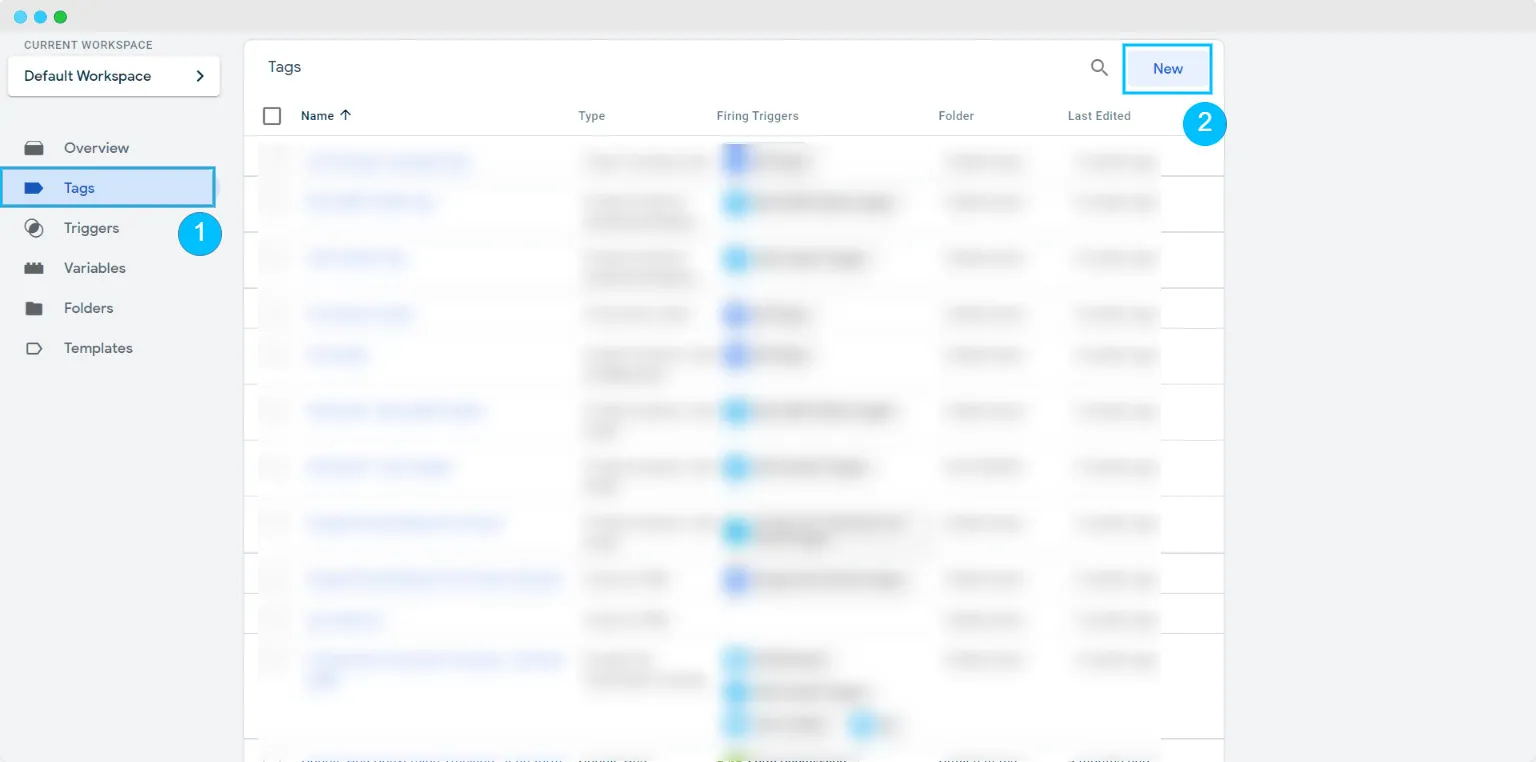Open the Default Workspace selector
1536x762 pixels.
pos(113,76)
